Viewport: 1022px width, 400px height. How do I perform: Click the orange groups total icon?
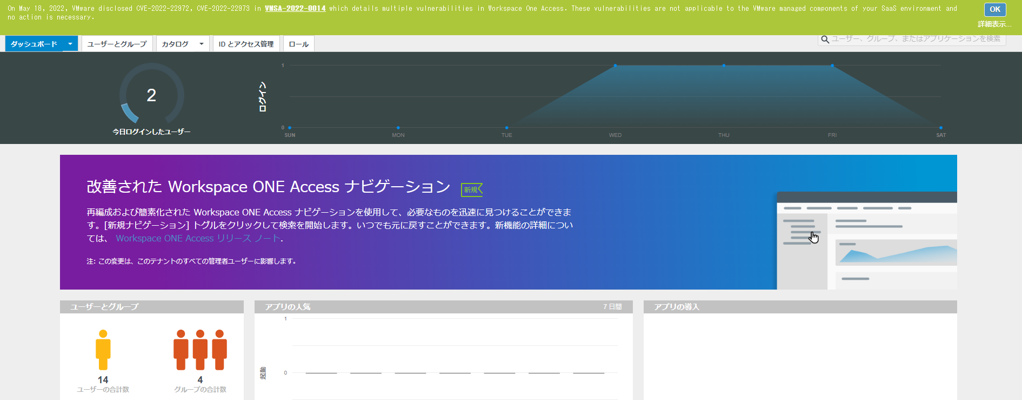[x=200, y=350]
